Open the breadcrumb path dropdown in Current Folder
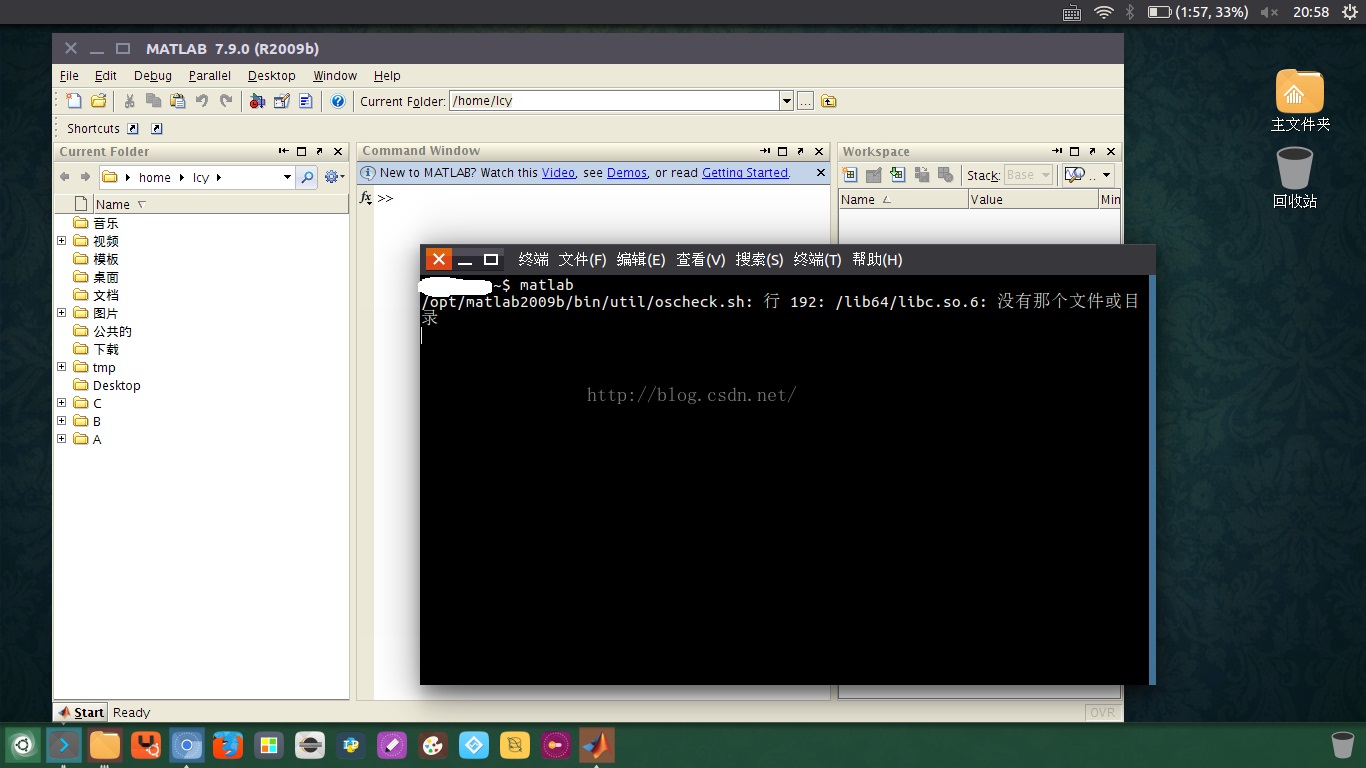Viewport: 1366px width, 768px height. [x=287, y=177]
